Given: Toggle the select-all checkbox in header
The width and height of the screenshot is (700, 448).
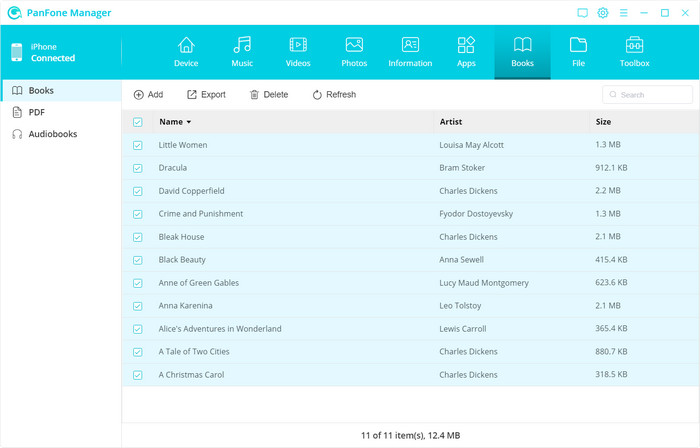Looking at the screenshot, I should (x=138, y=122).
